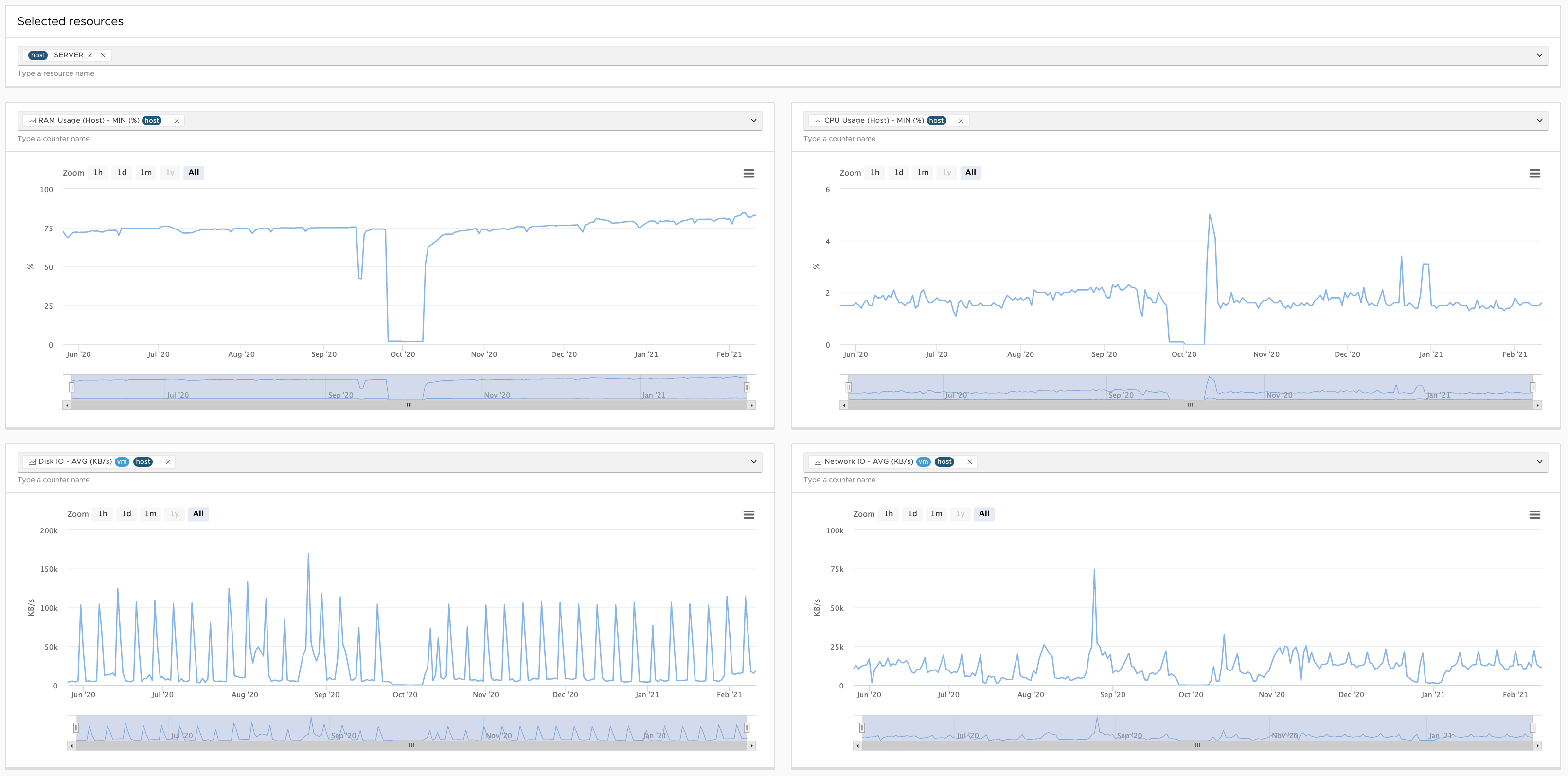Set Disk IO chart zoom to 1m
Image resolution: width=1568 pixels, height=776 pixels.
(x=150, y=514)
